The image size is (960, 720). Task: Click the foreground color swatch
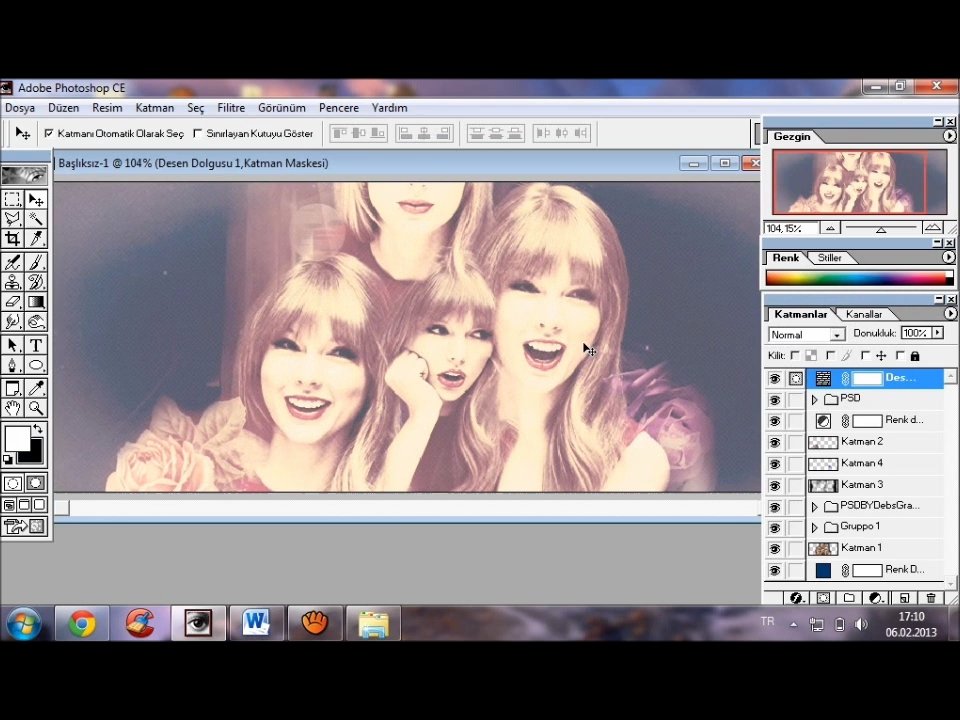pyautogui.click(x=17, y=438)
